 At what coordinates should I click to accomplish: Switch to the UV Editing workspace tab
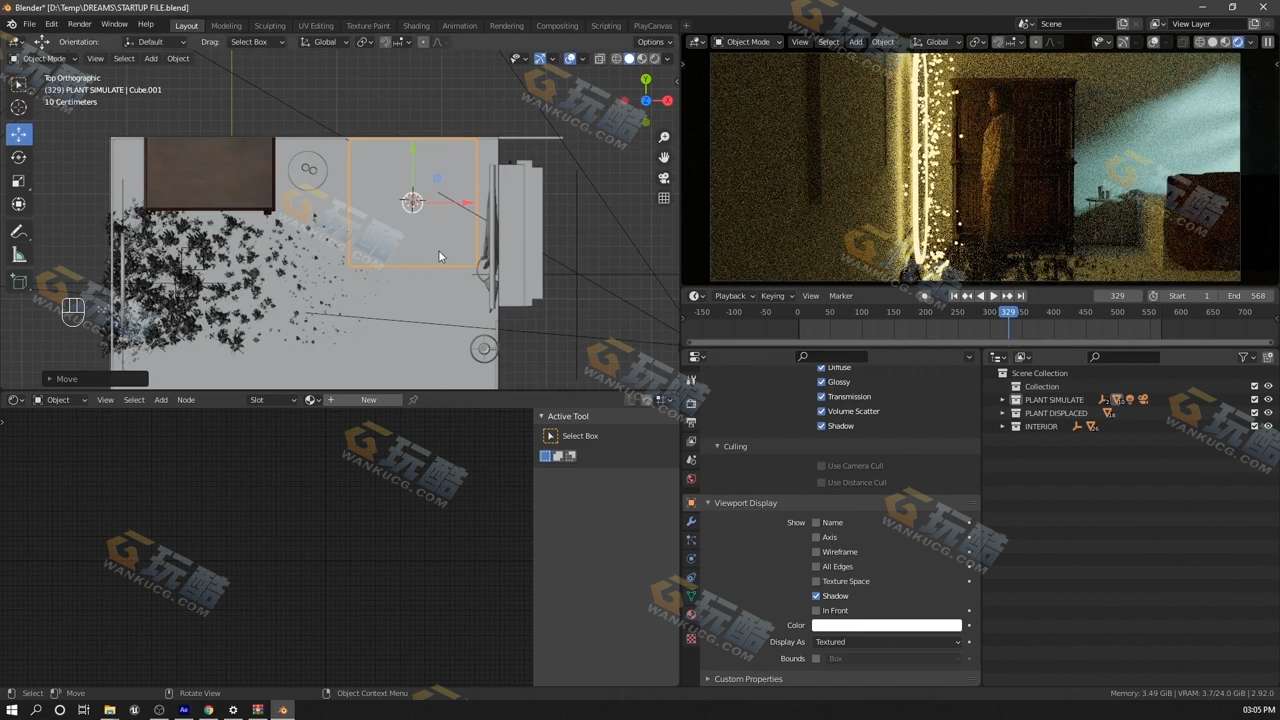pos(316,25)
